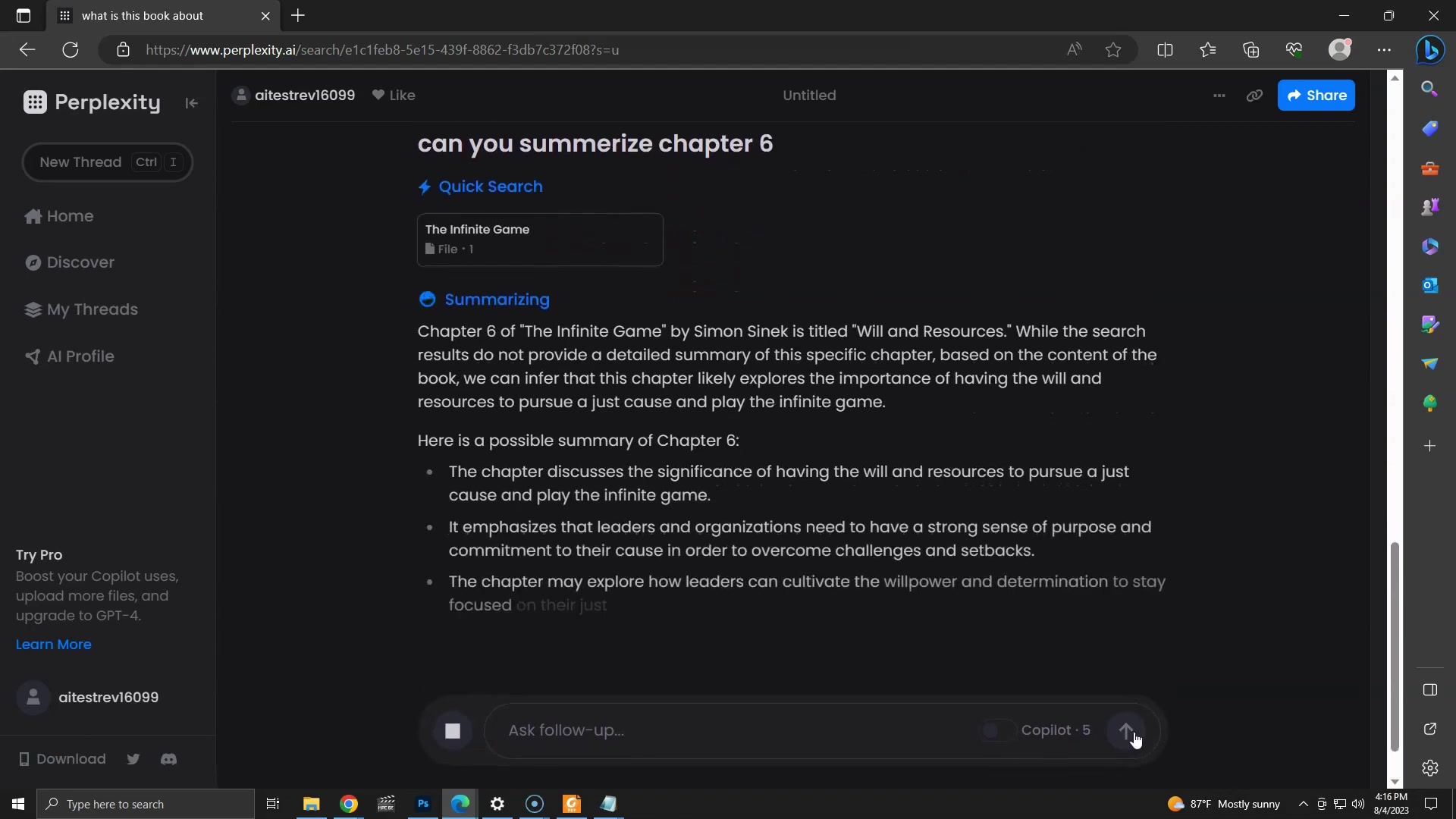Open browser tab actions menu
Image resolution: width=1456 pixels, height=819 pixels.
(x=24, y=16)
